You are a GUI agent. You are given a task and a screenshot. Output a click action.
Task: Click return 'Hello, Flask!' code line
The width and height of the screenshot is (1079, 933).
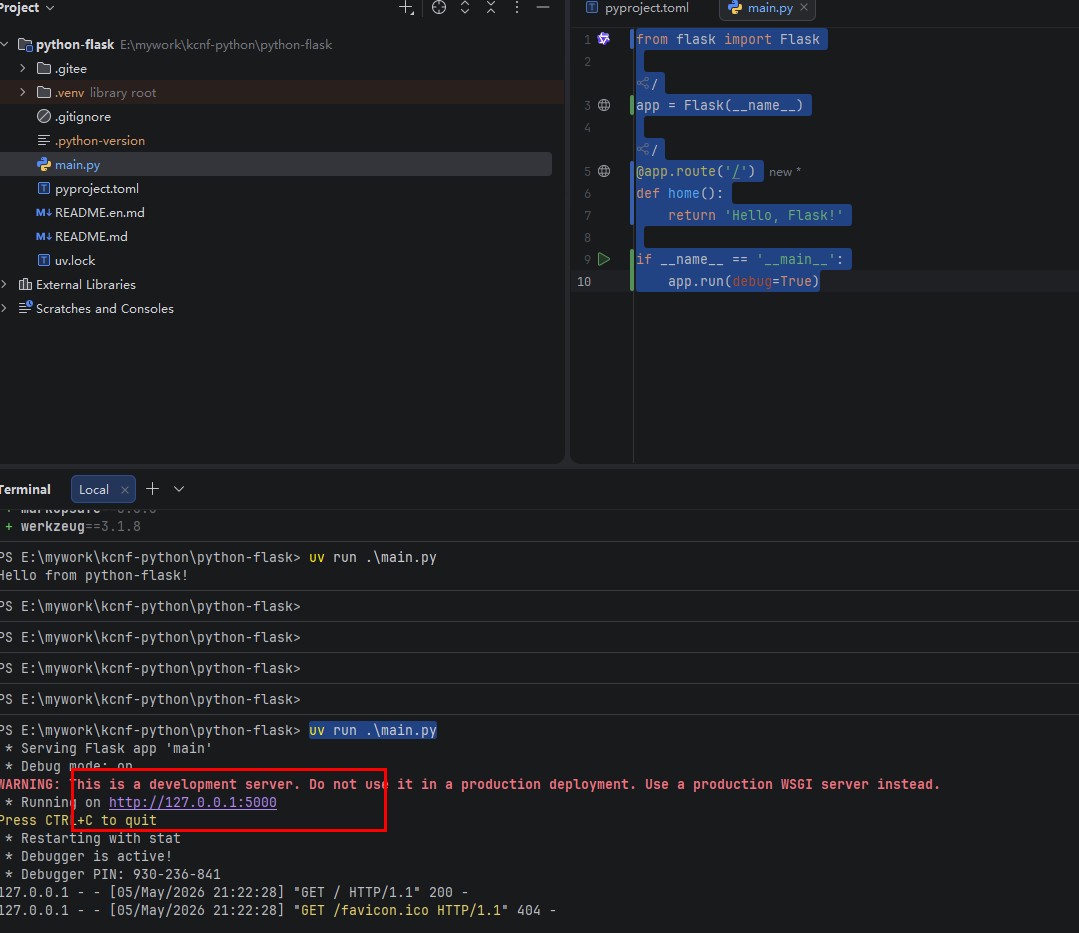coord(756,215)
